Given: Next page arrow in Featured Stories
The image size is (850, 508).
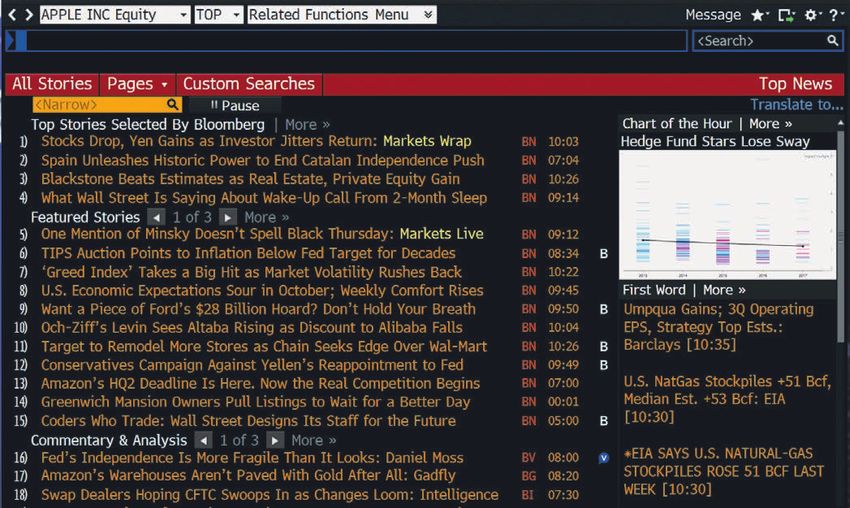Looking at the screenshot, I should coord(228,217).
